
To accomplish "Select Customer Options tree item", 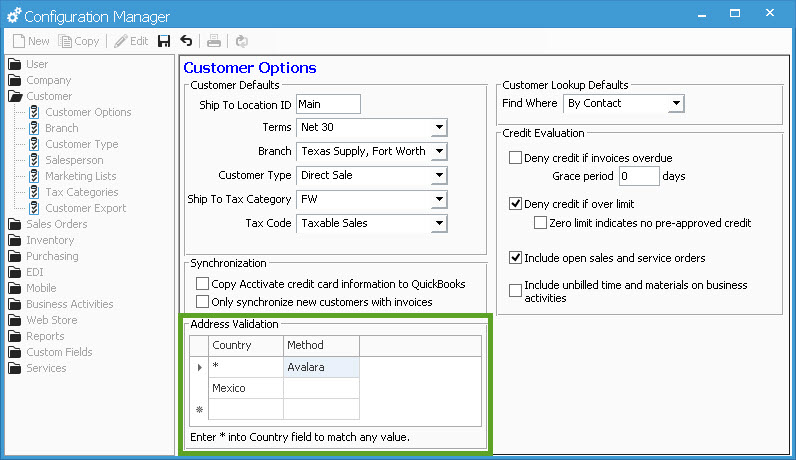I will click(x=80, y=112).
